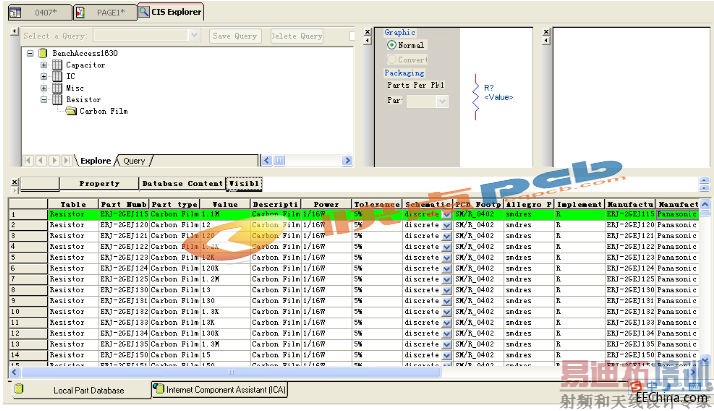The image size is (714, 411).
Task: Click the Visibl header tab
Action: (x=244, y=183)
